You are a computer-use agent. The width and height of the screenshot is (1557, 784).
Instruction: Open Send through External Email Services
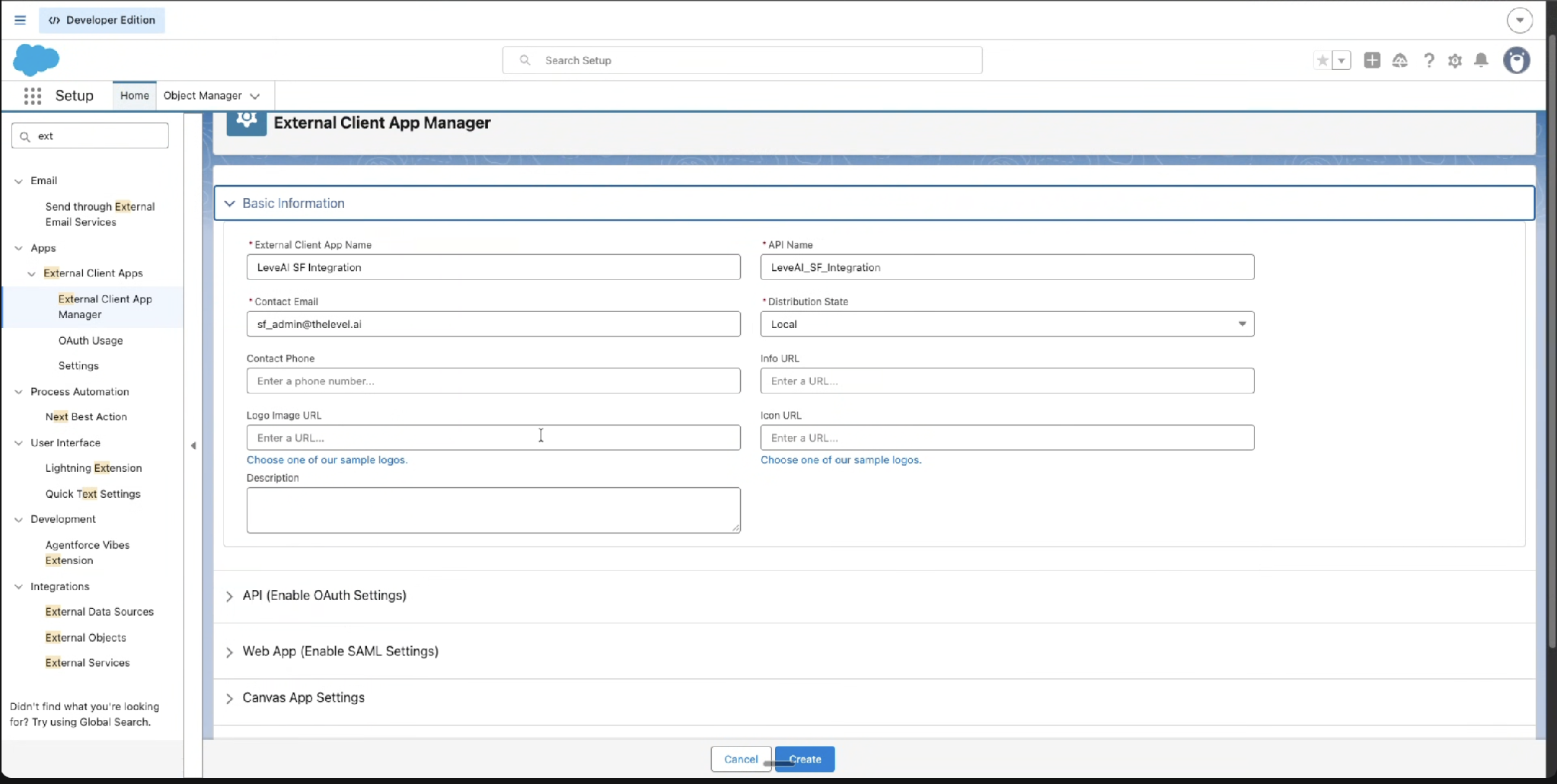click(x=100, y=214)
